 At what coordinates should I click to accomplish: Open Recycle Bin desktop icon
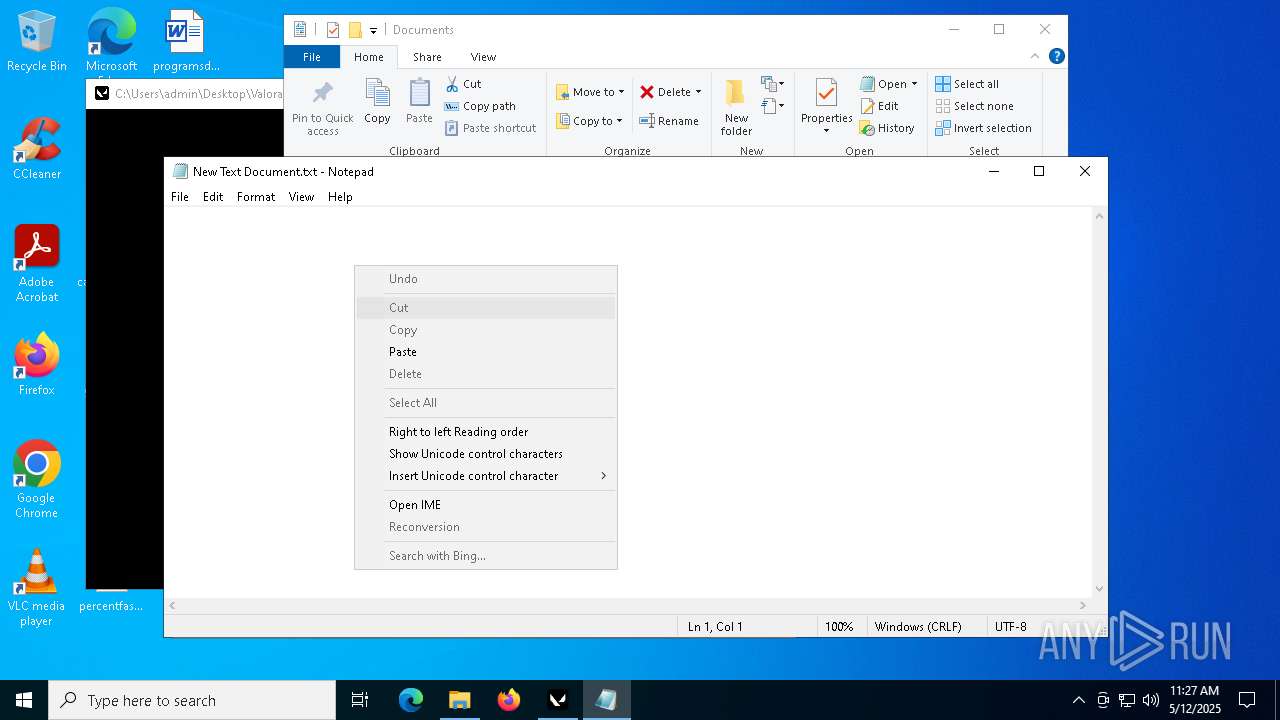pyautogui.click(x=37, y=42)
